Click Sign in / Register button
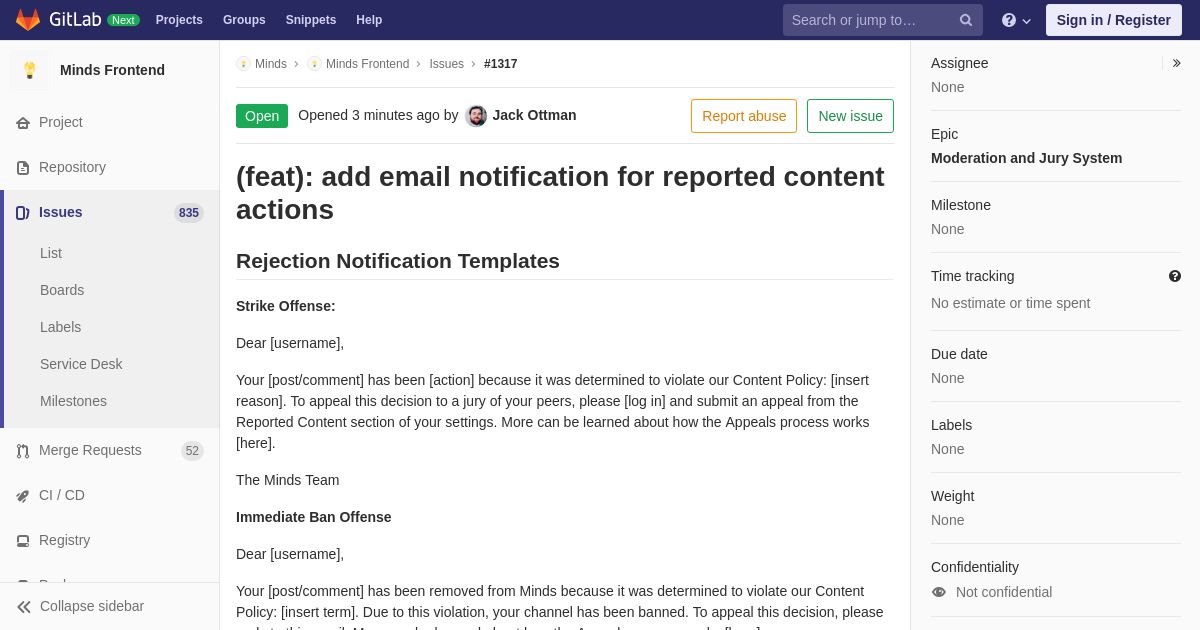This screenshot has height=630, width=1200. point(1114,20)
